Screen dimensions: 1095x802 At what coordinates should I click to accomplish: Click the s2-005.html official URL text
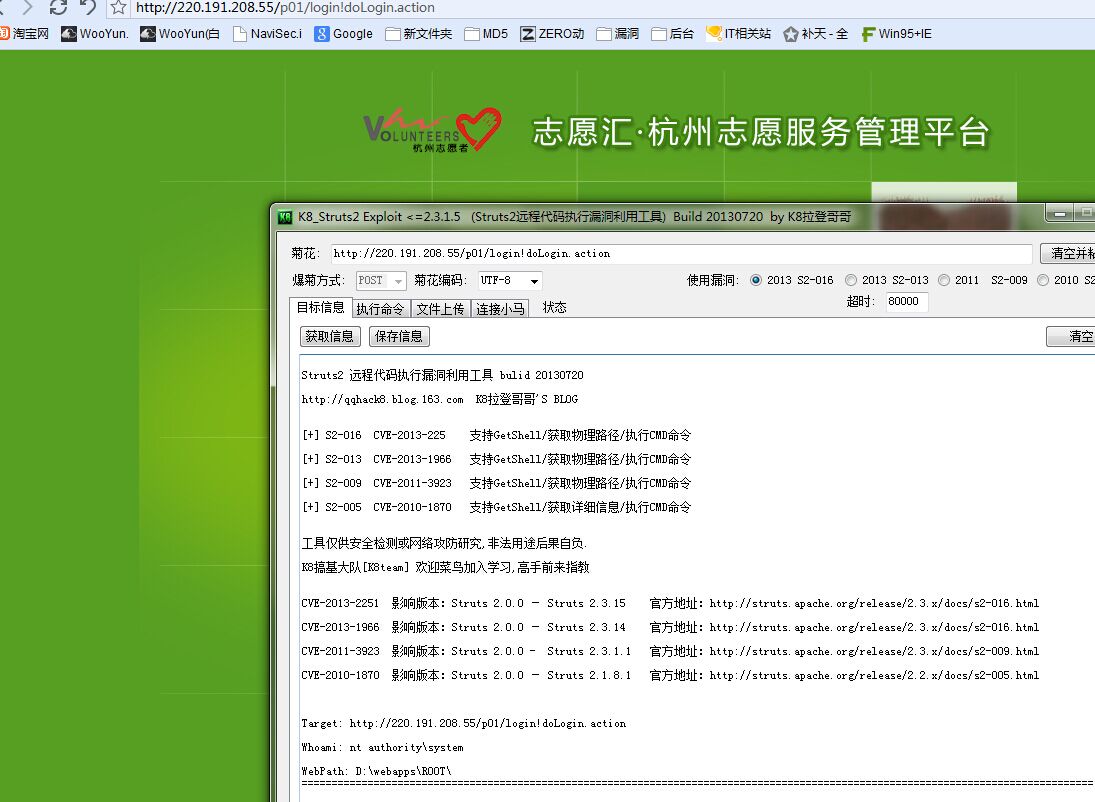coord(874,675)
